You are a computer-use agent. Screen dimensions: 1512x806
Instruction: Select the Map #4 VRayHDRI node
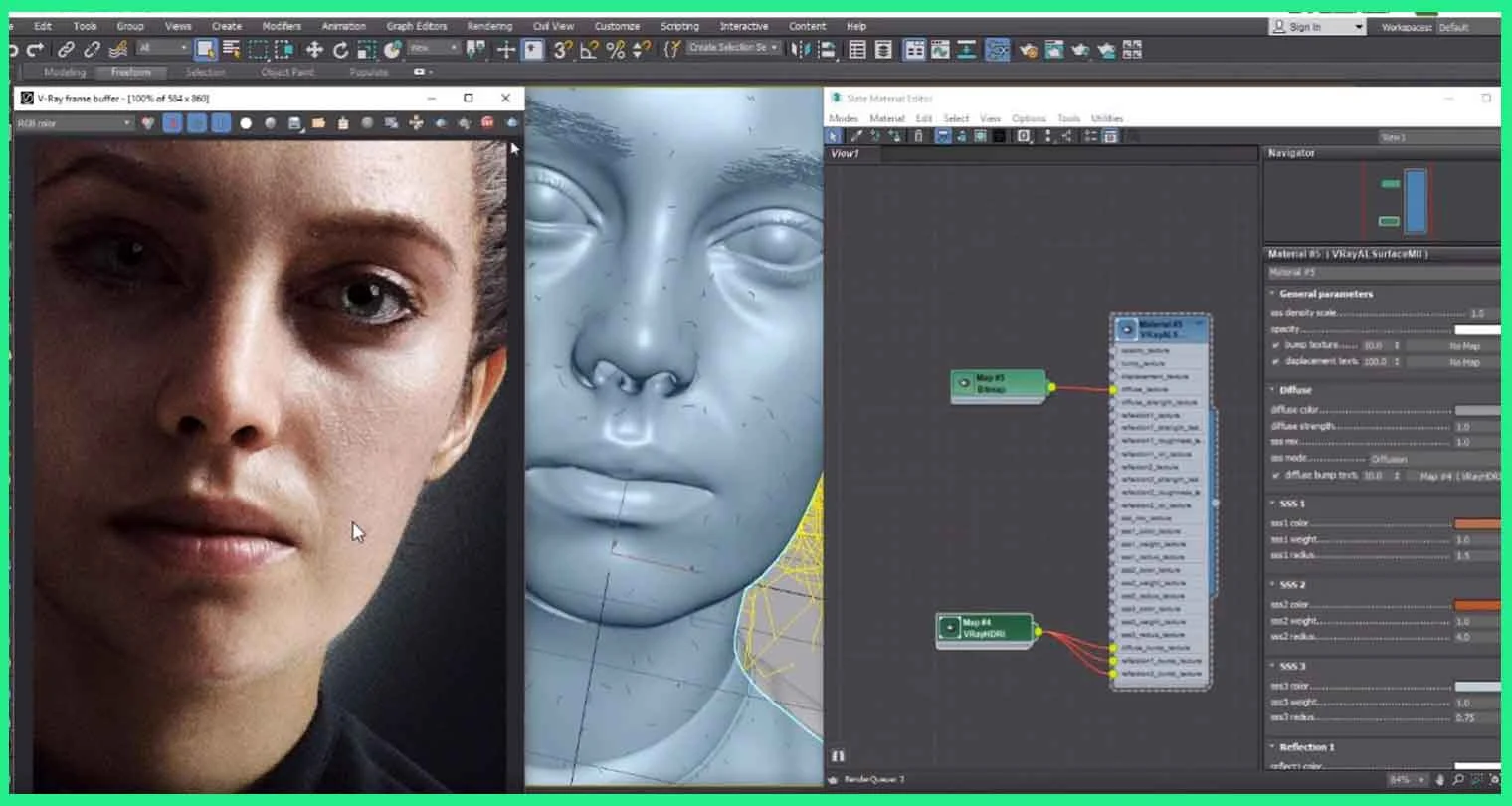[x=985, y=630]
